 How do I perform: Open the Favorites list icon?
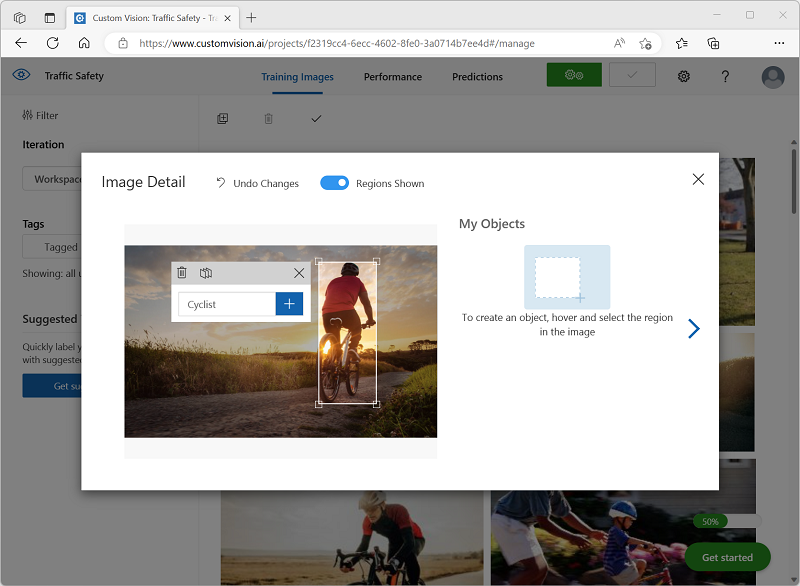click(x=682, y=43)
